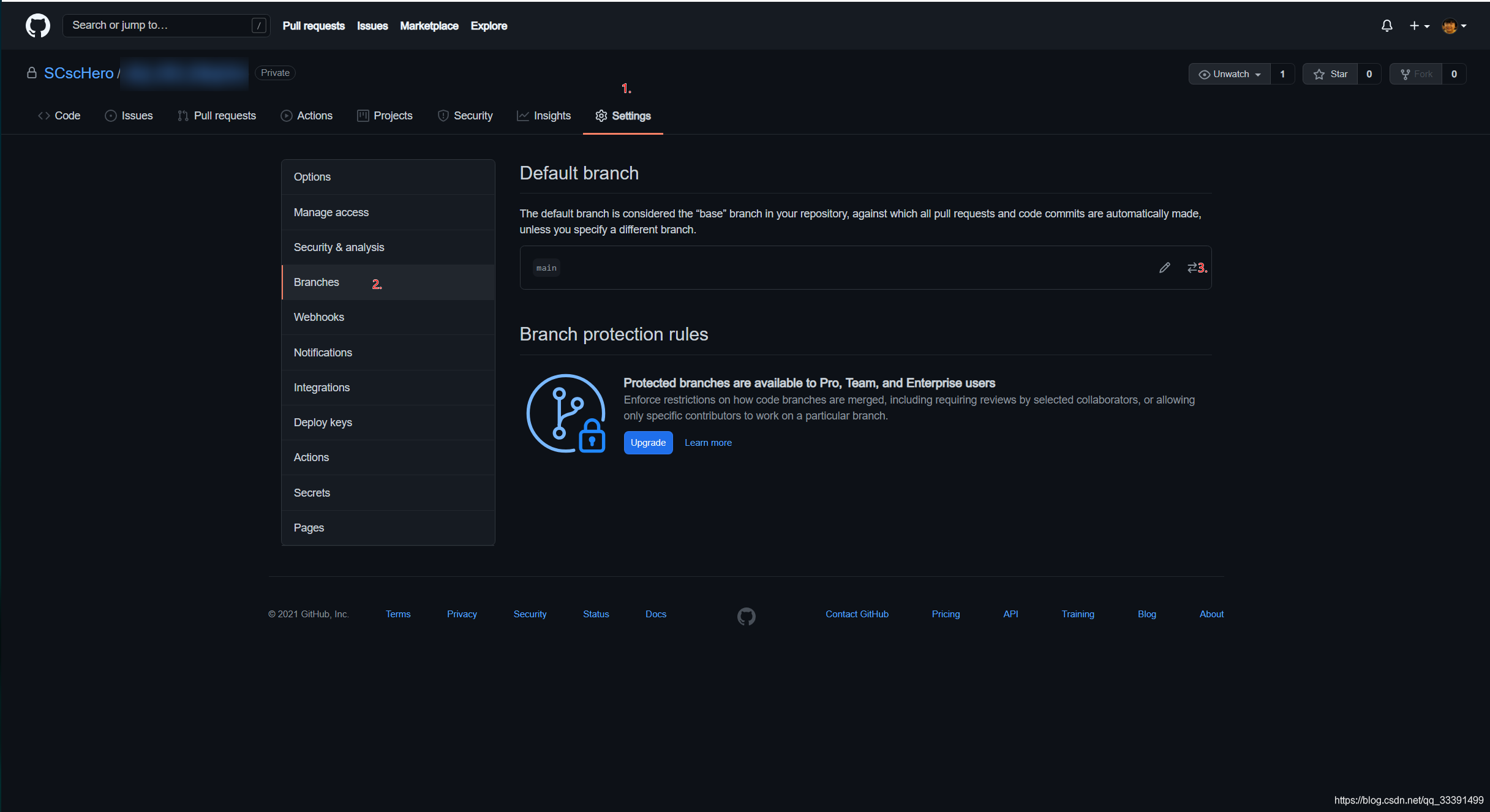Open About footer link
Image resolution: width=1490 pixels, height=812 pixels.
[1211, 614]
